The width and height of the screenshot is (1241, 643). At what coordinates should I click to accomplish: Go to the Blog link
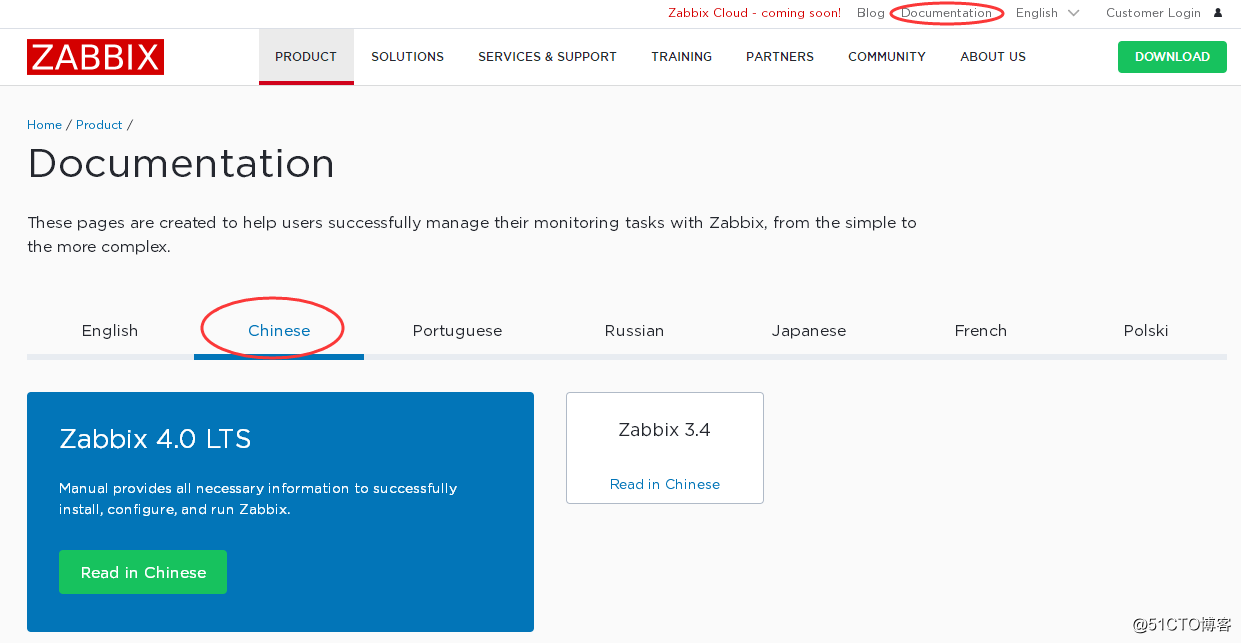tap(870, 13)
